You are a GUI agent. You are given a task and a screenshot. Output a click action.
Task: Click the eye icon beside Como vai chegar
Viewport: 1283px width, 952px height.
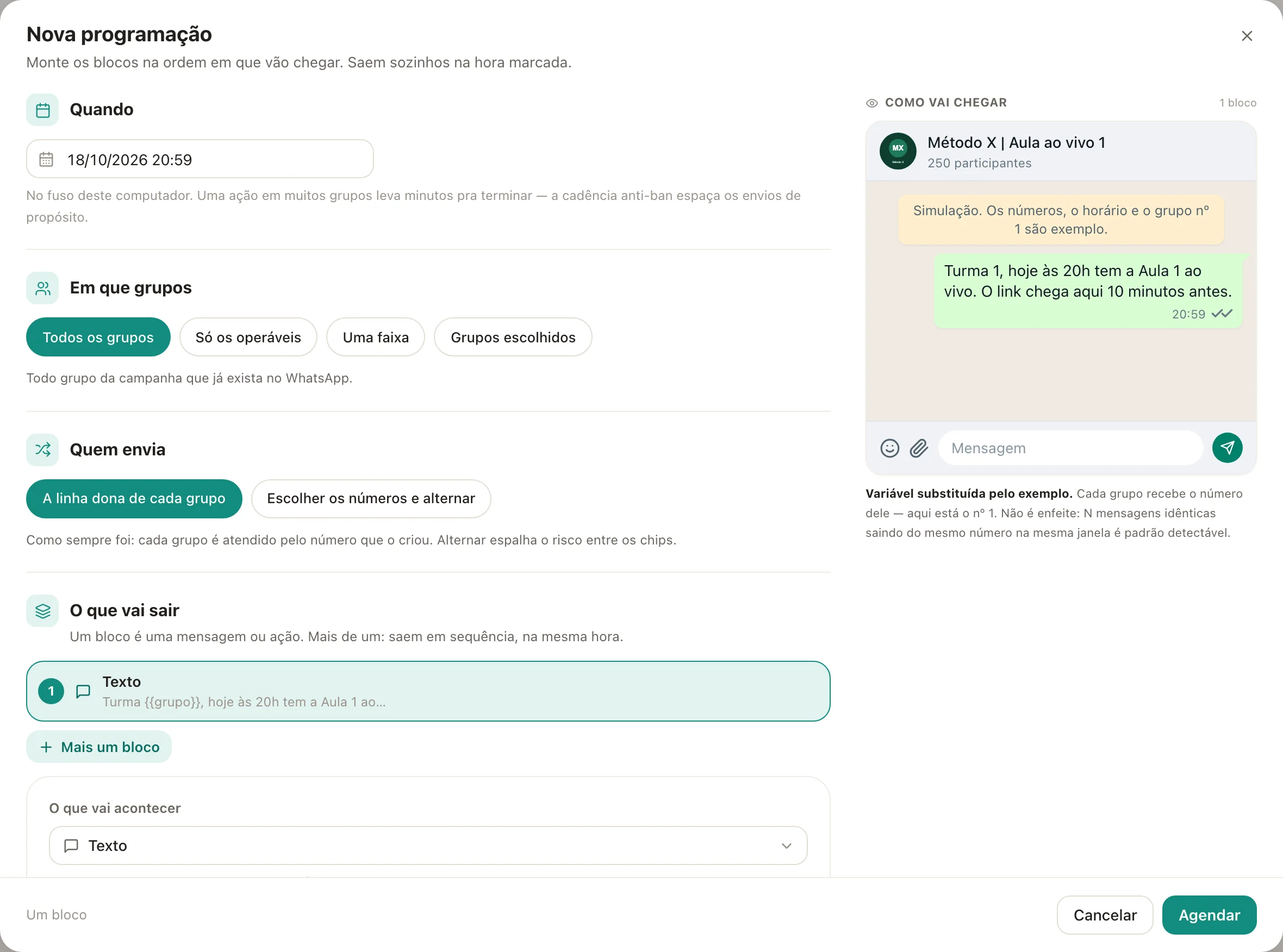(872, 103)
